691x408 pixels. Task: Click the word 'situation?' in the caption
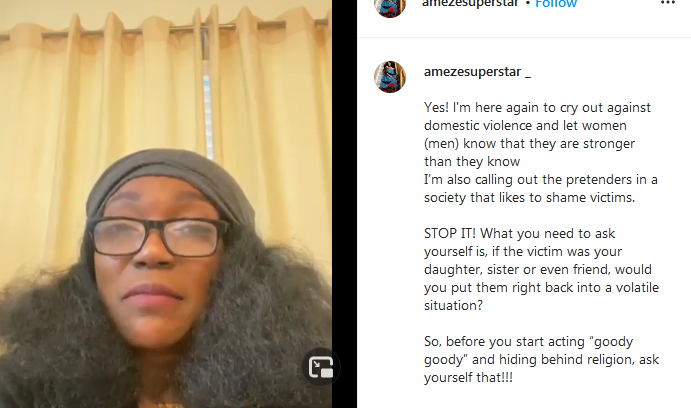(x=453, y=305)
